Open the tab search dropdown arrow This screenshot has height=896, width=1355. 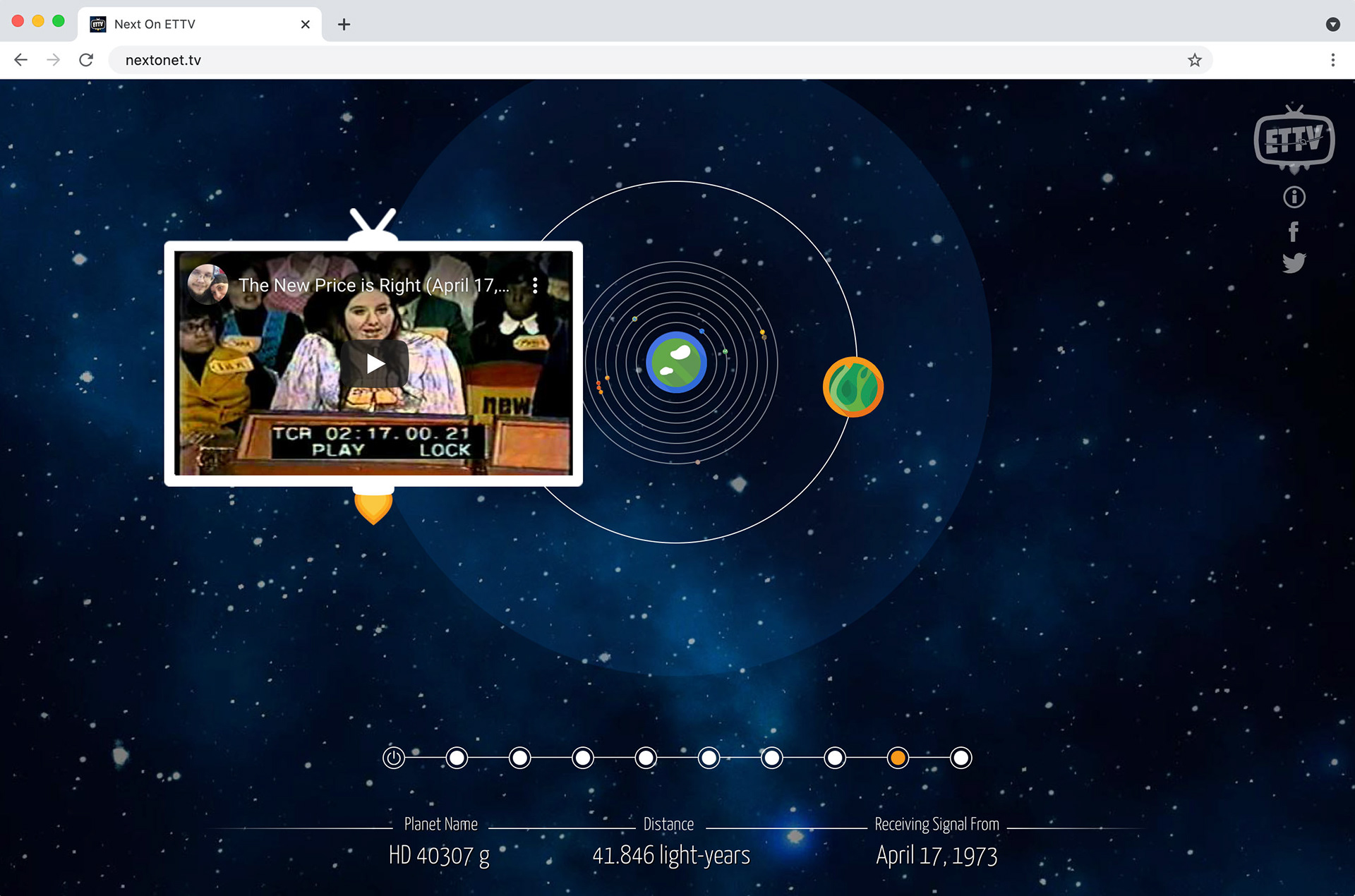1332,24
